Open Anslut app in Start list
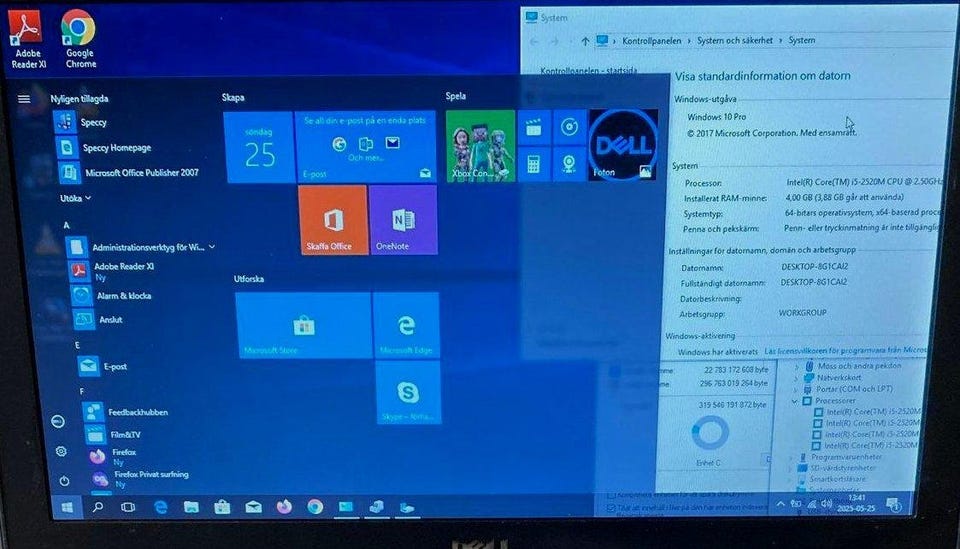 click(x=98, y=319)
